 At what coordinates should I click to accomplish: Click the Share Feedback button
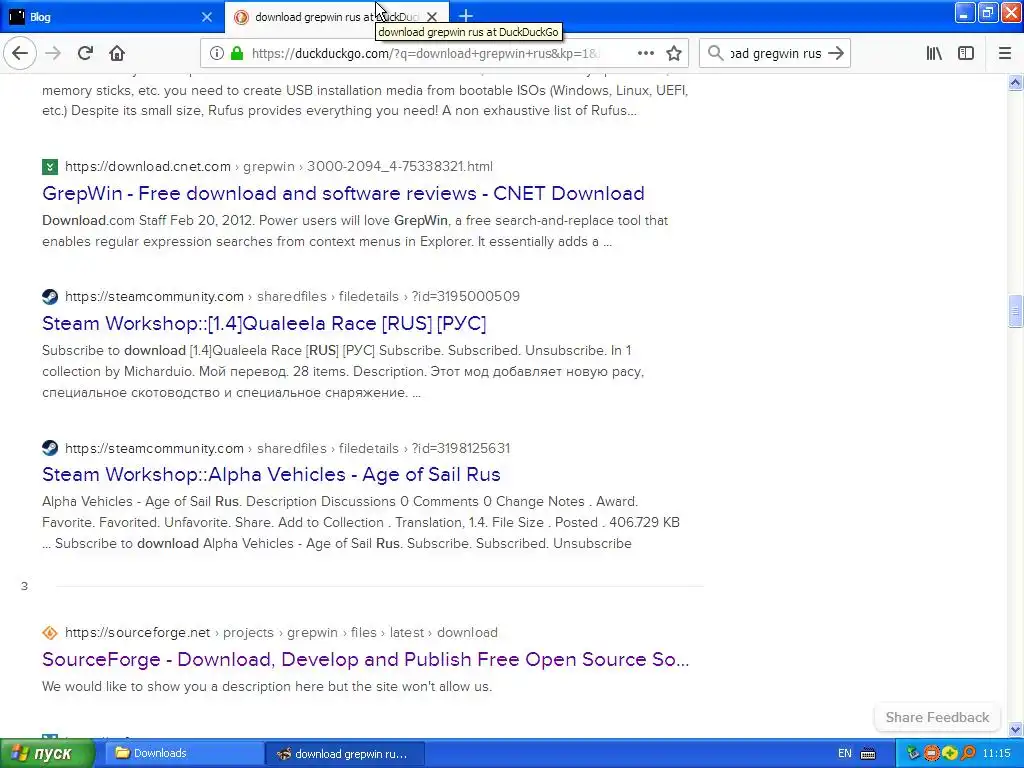937,717
